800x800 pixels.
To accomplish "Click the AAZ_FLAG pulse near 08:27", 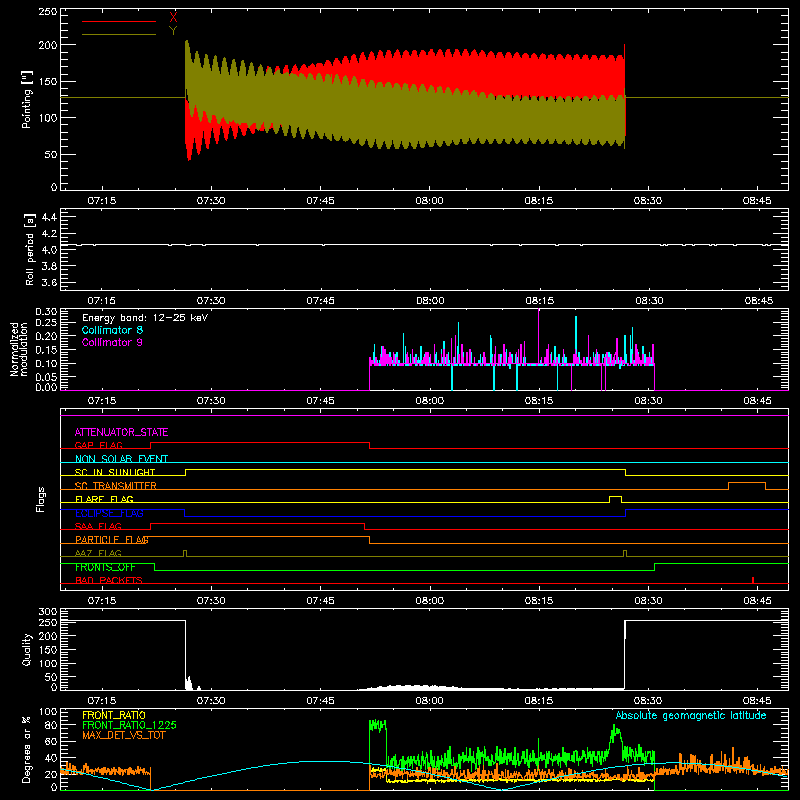I will pyautogui.click(x=625, y=553).
